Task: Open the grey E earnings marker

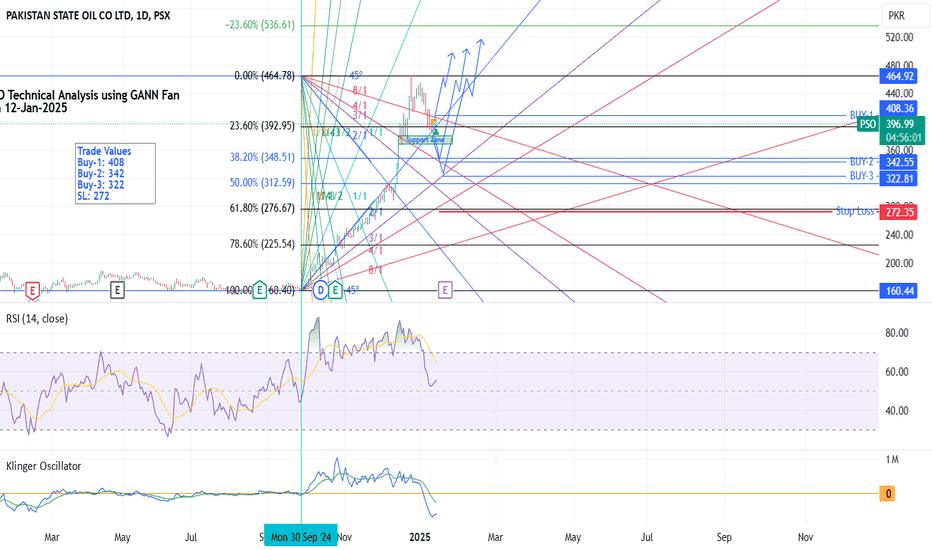Action: [x=118, y=290]
